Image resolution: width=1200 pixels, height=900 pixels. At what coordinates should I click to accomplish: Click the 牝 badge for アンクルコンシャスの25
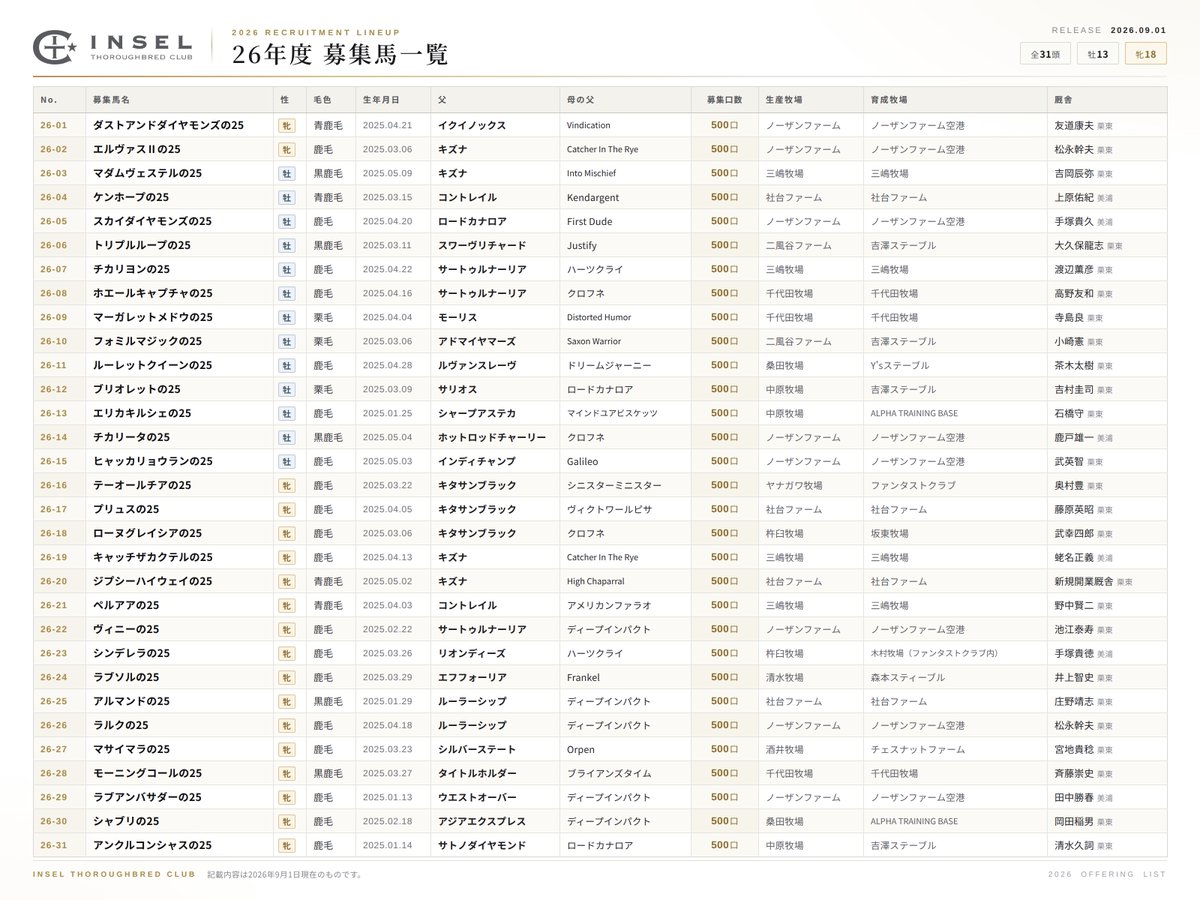pyautogui.click(x=287, y=846)
